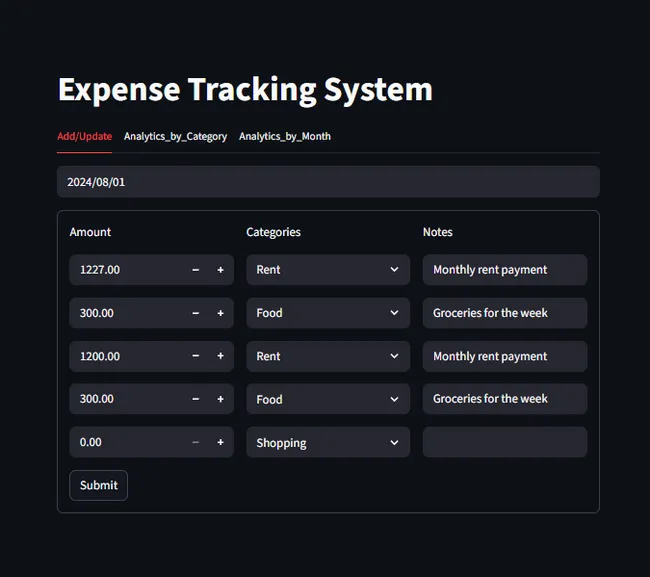The width and height of the screenshot is (650, 577).
Task: Increase the 0.00 amount with plus
Action: pos(220,442)
